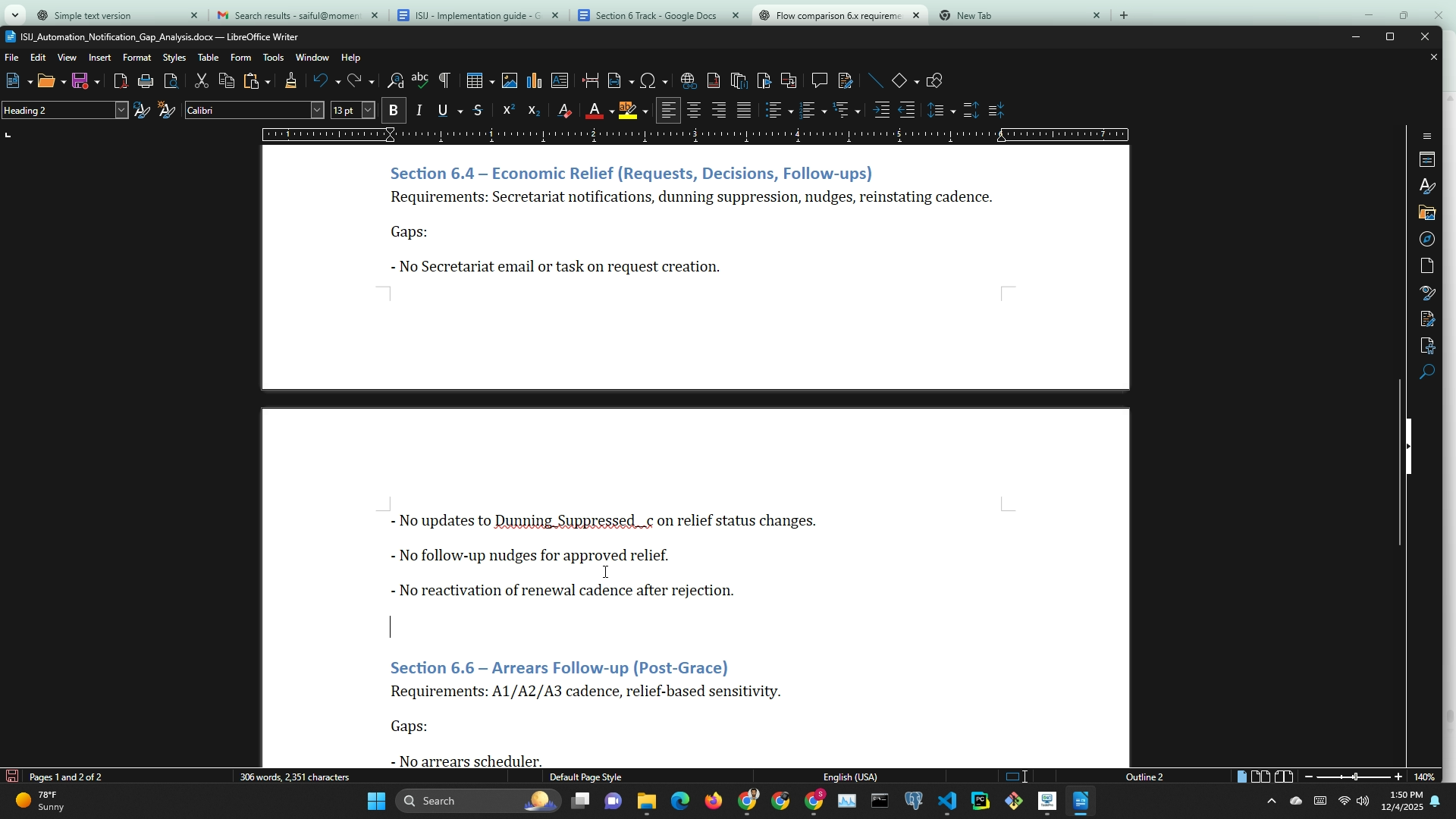The height and width of the screenshot is (819, 1456).
Task: Click Export as PDF icon
Action: pos(121,80)
